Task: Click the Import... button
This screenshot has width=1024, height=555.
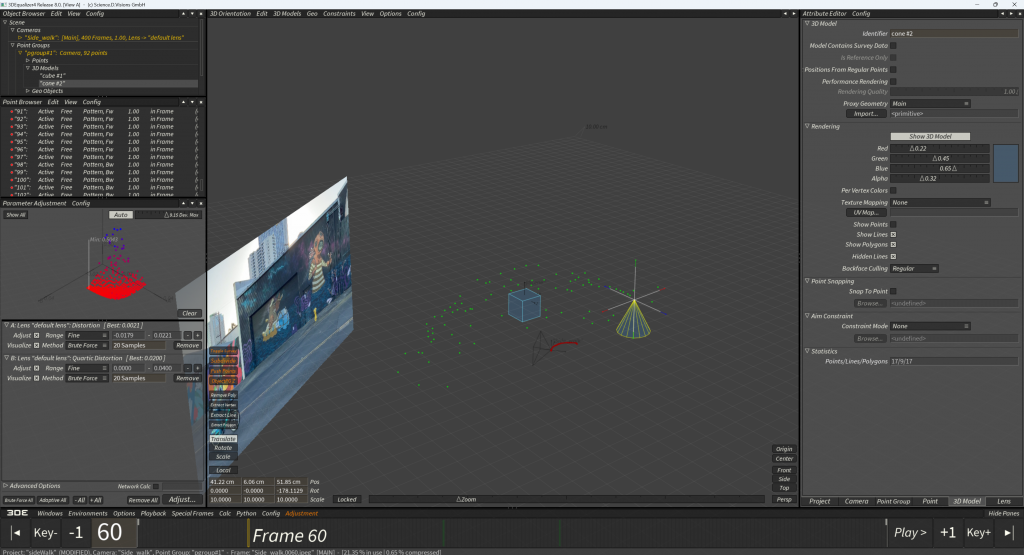Action: pos(866,114)
